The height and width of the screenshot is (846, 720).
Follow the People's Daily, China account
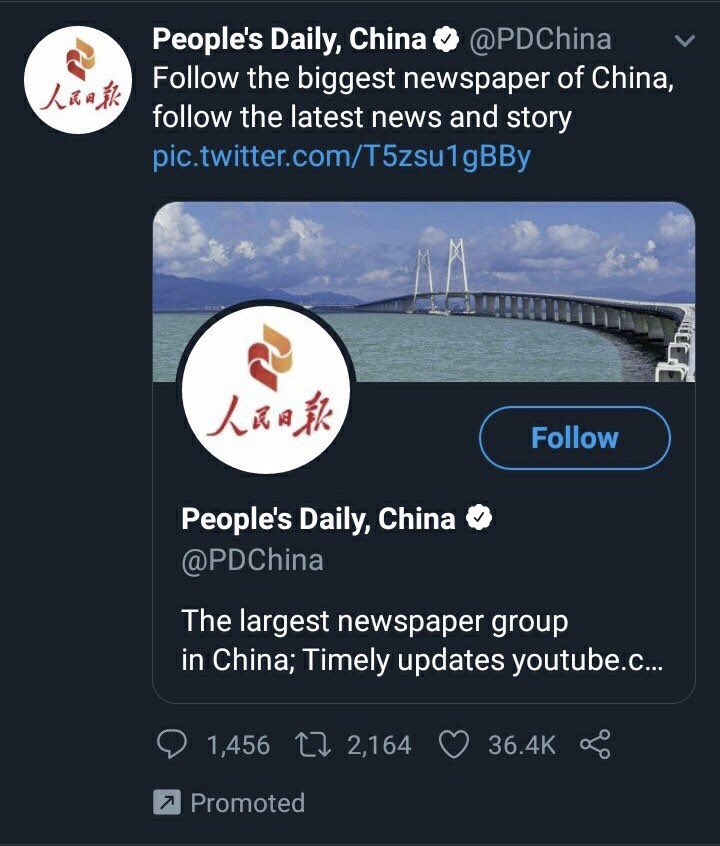[x=575, y=438]
